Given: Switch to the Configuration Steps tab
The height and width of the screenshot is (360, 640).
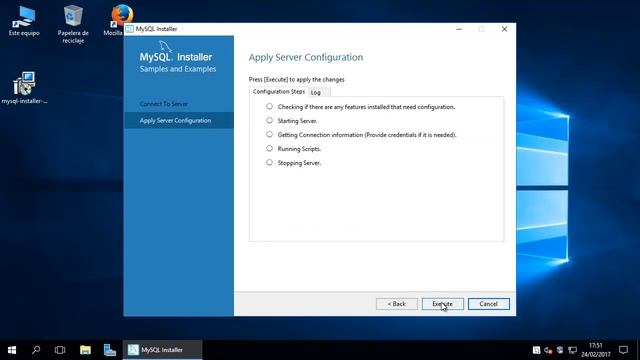Looking at the screenshot, I should pos(278,92).
